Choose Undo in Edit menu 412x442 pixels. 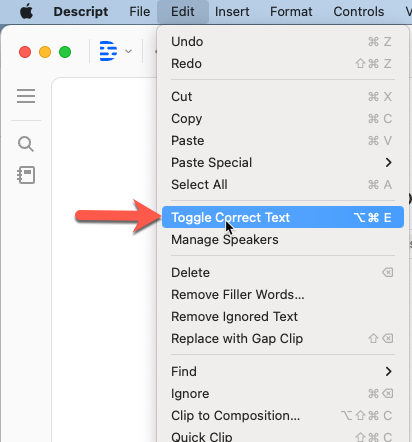pyautogui.click(x=283, y=42)
